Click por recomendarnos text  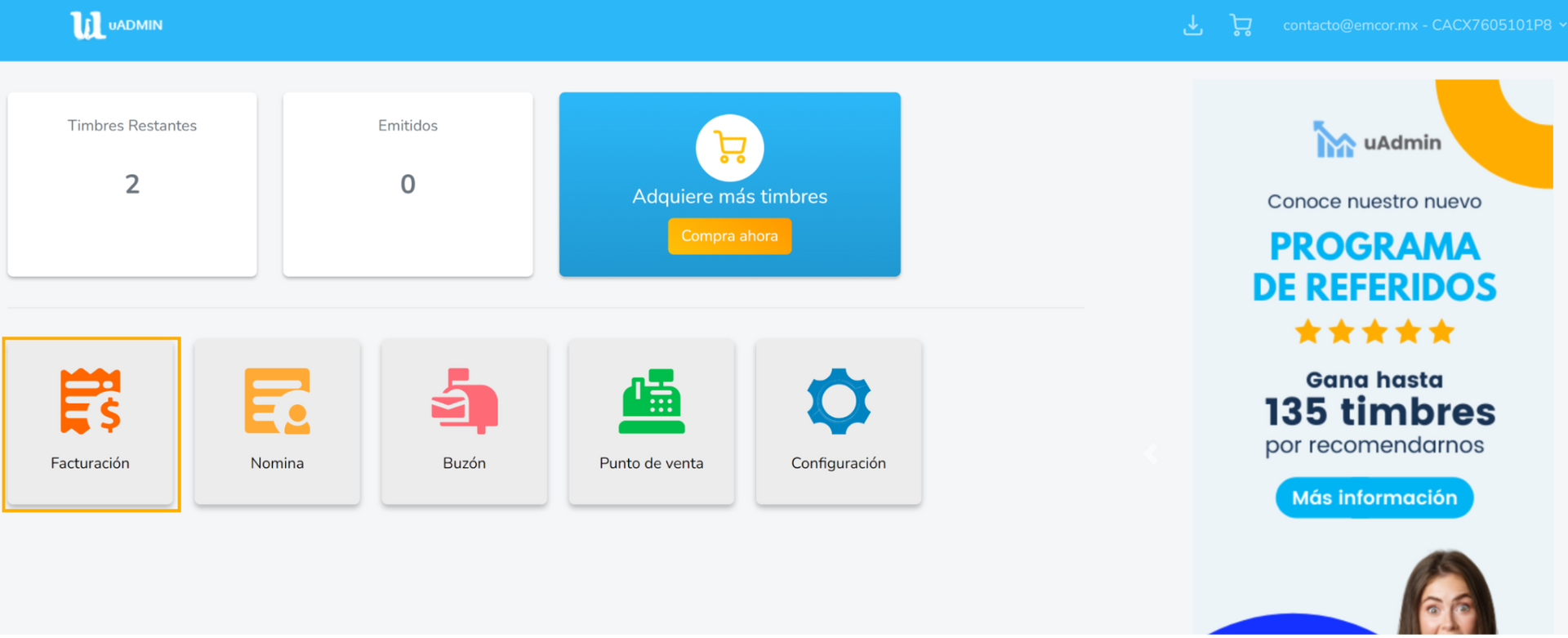1374,445
